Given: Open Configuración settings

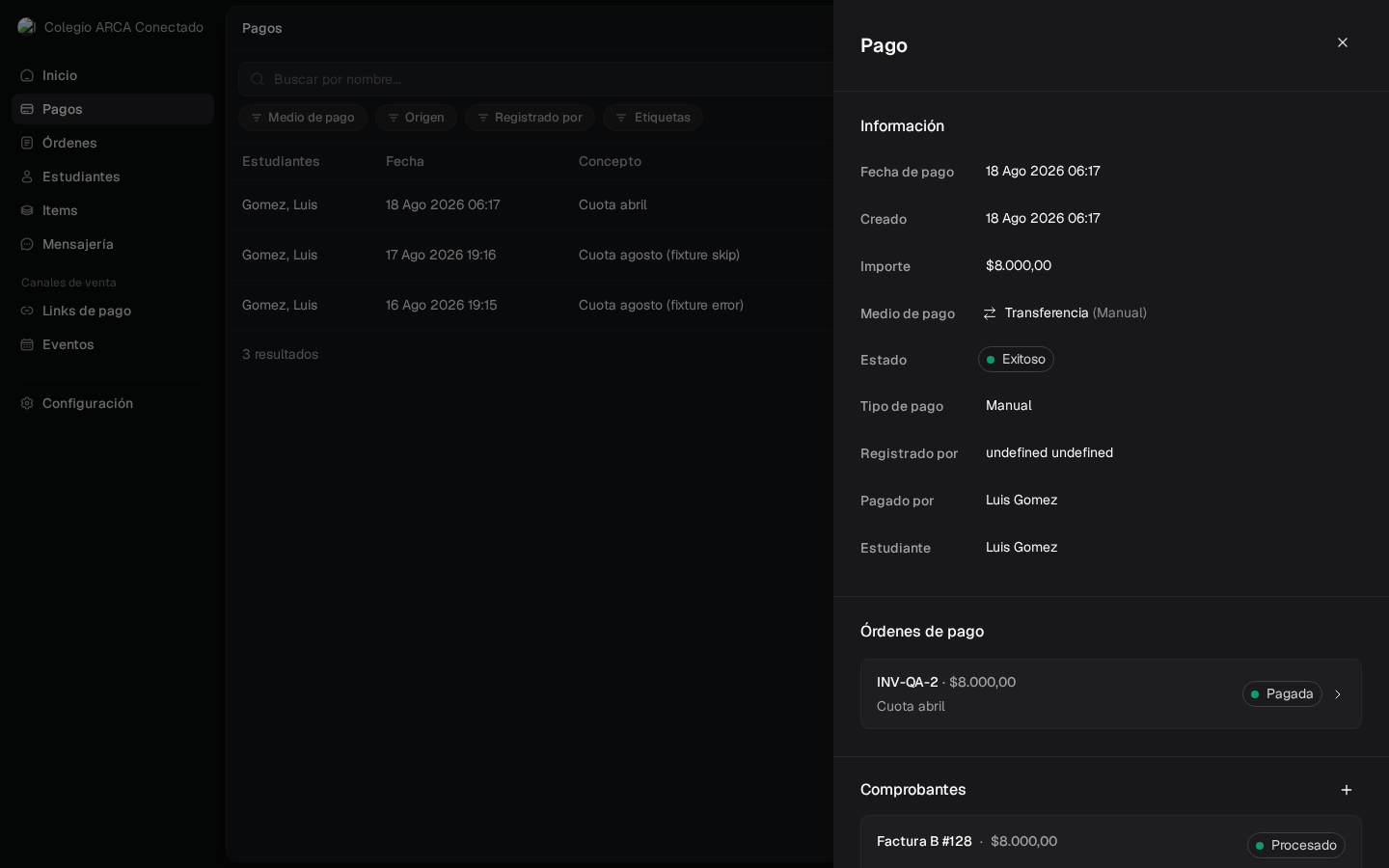Looking at the screenshot, I should point(113,403).
